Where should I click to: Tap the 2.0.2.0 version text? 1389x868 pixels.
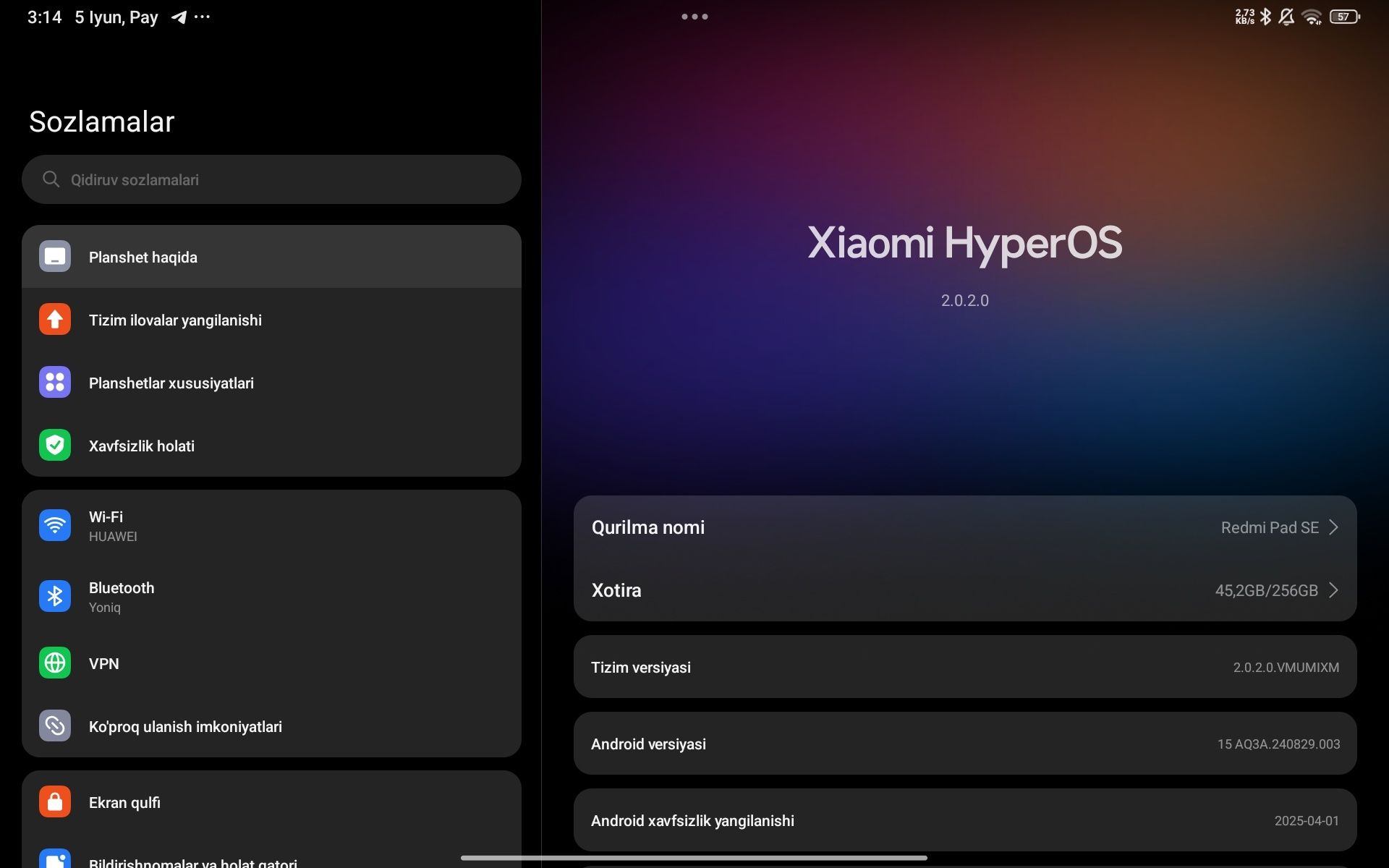coord(965,300)
